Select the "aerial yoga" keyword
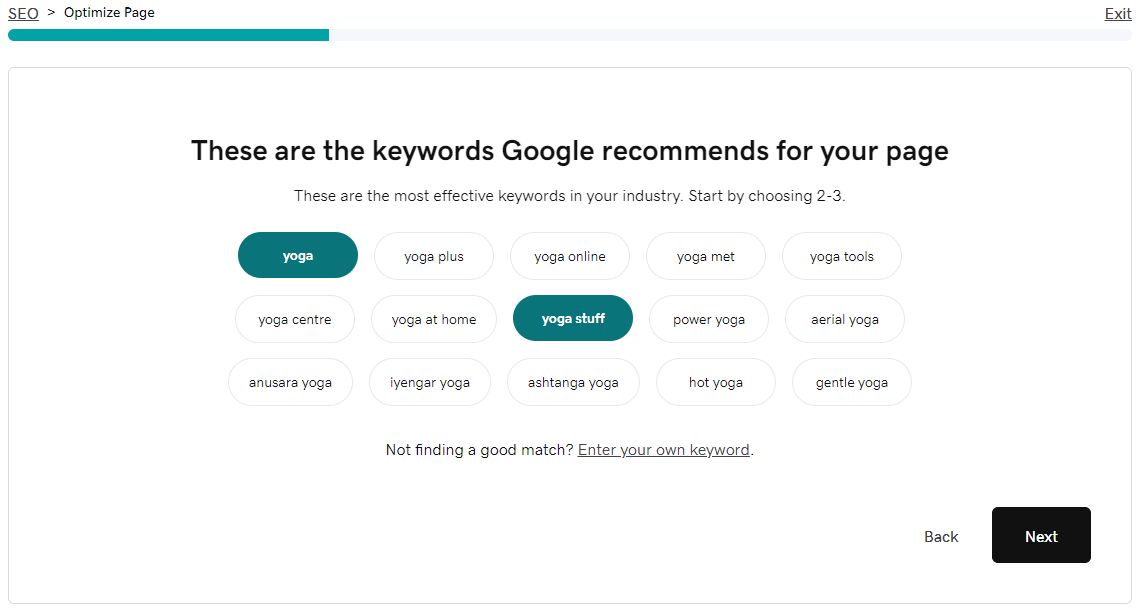Screen dimensions: 1143x613 844,318
